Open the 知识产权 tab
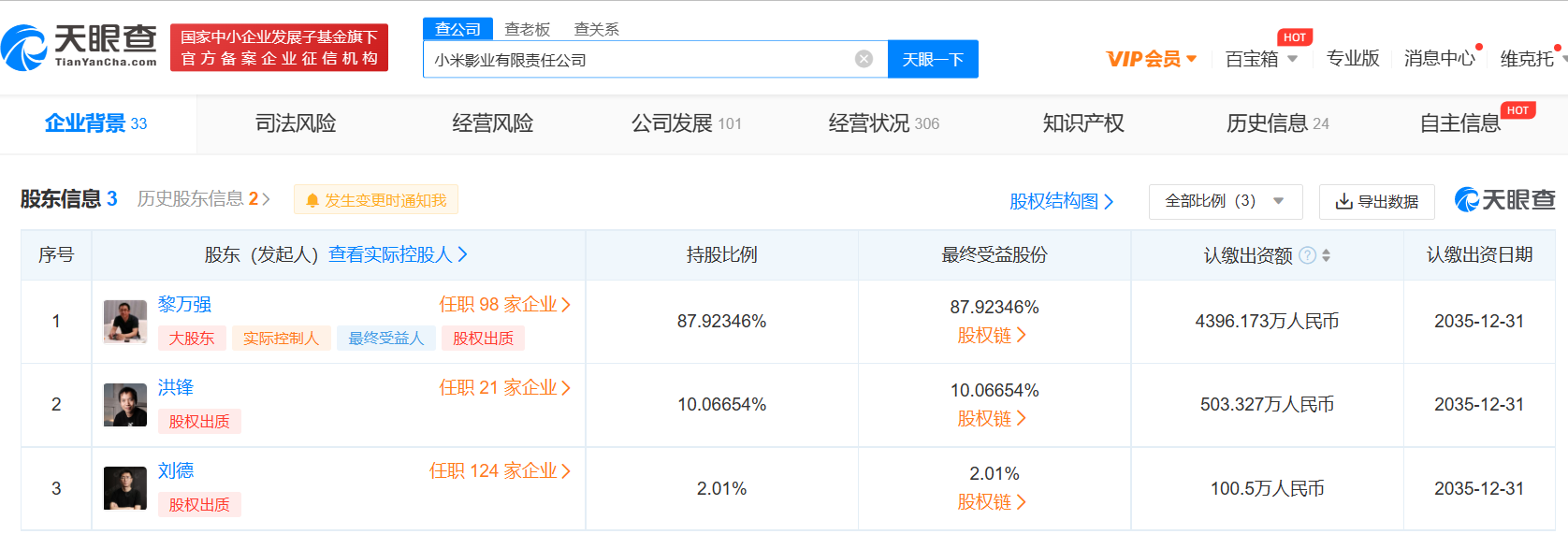The width and height of the screenshot is (1568, 534). coord(1083,123)
